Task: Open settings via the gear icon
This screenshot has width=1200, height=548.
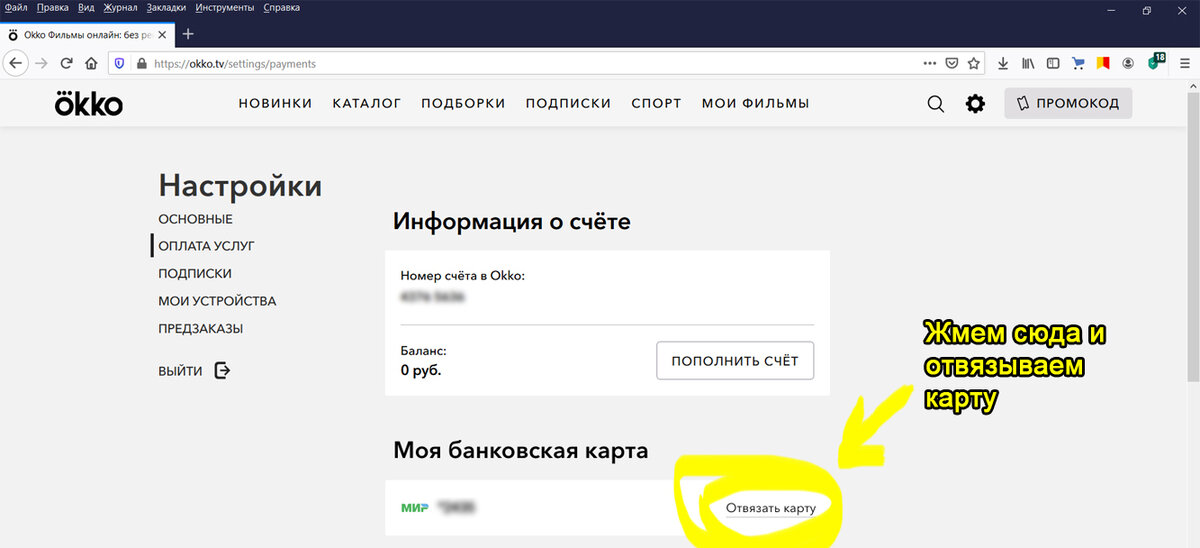Action: (975, 104)
